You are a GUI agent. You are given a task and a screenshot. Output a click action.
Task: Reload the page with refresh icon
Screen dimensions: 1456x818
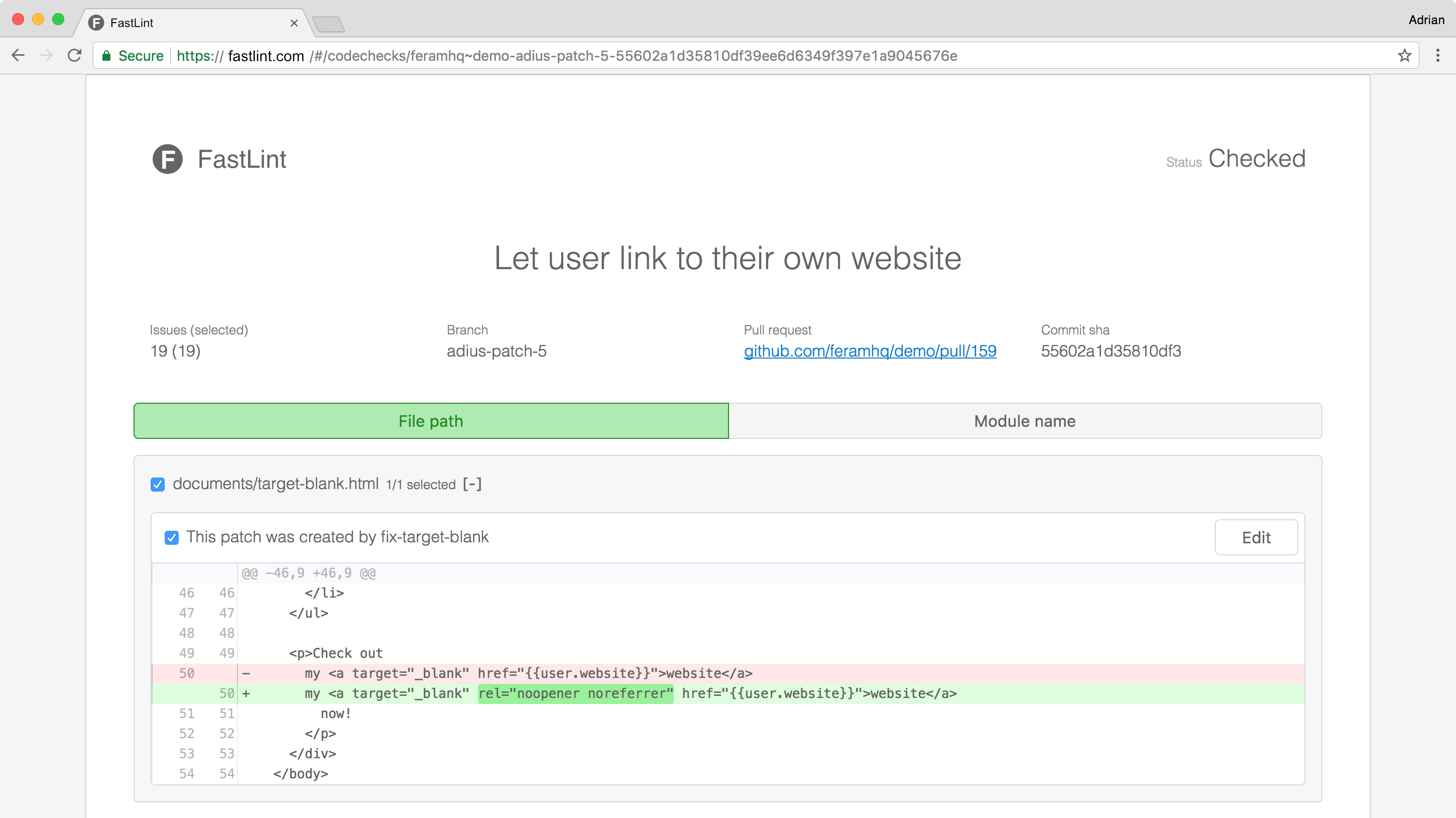[x=75, y=55]
